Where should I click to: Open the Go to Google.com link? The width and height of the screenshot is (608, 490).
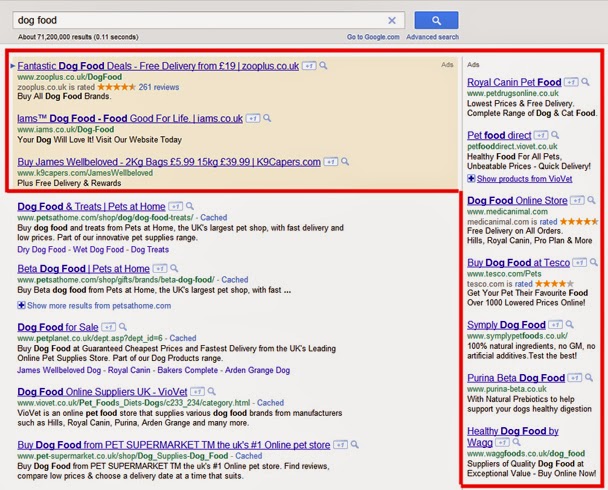tap(373, 37)
